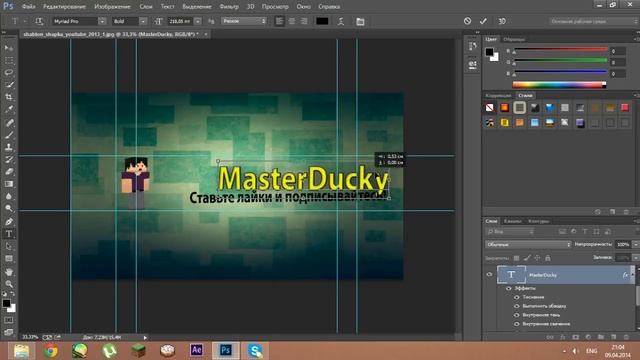Select the Crop tool
The width and height of the screenshot is (640, 360).
click(x=9, y=97)
